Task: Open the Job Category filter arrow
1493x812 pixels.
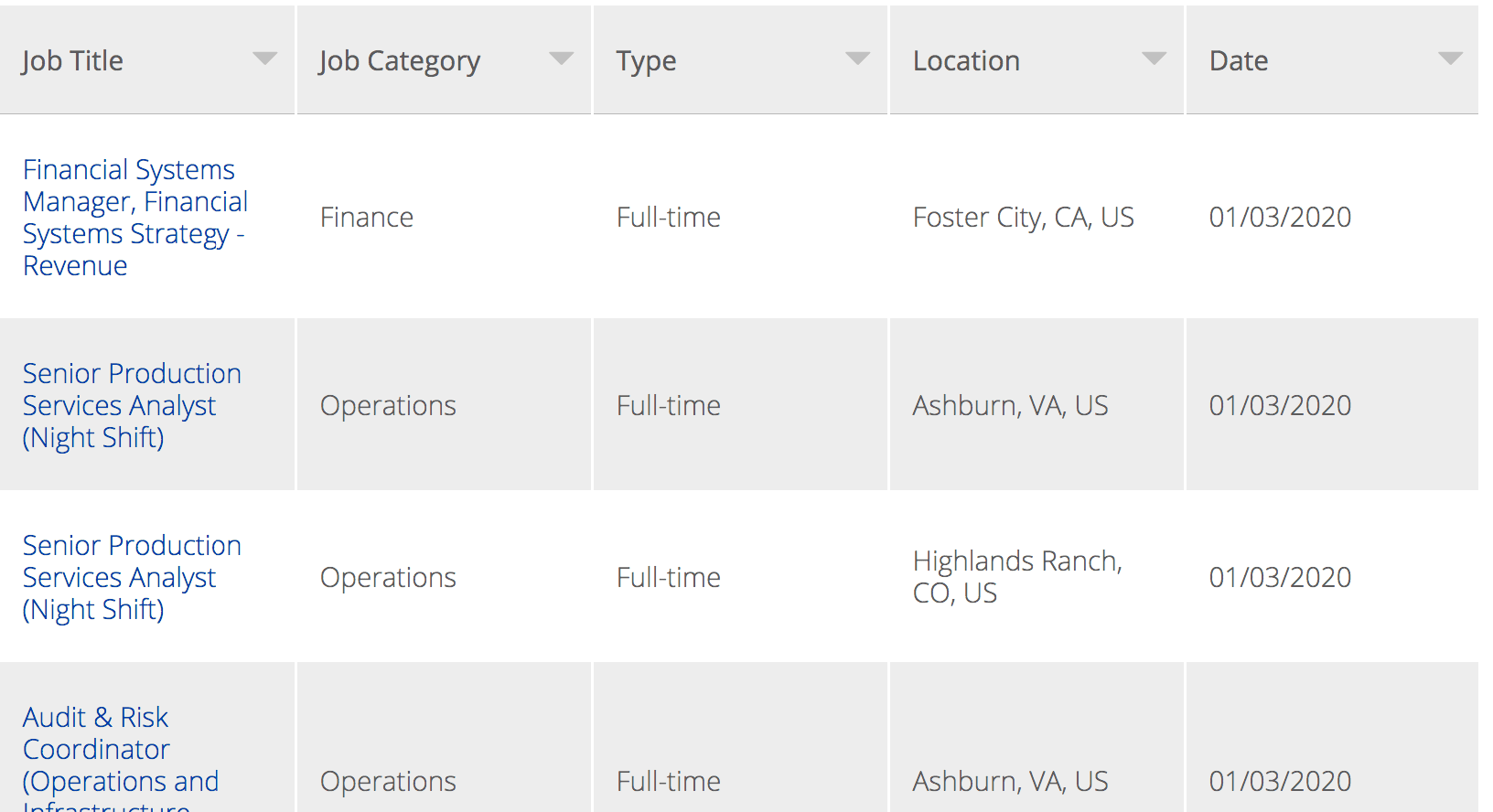Action: pos(561,59)
